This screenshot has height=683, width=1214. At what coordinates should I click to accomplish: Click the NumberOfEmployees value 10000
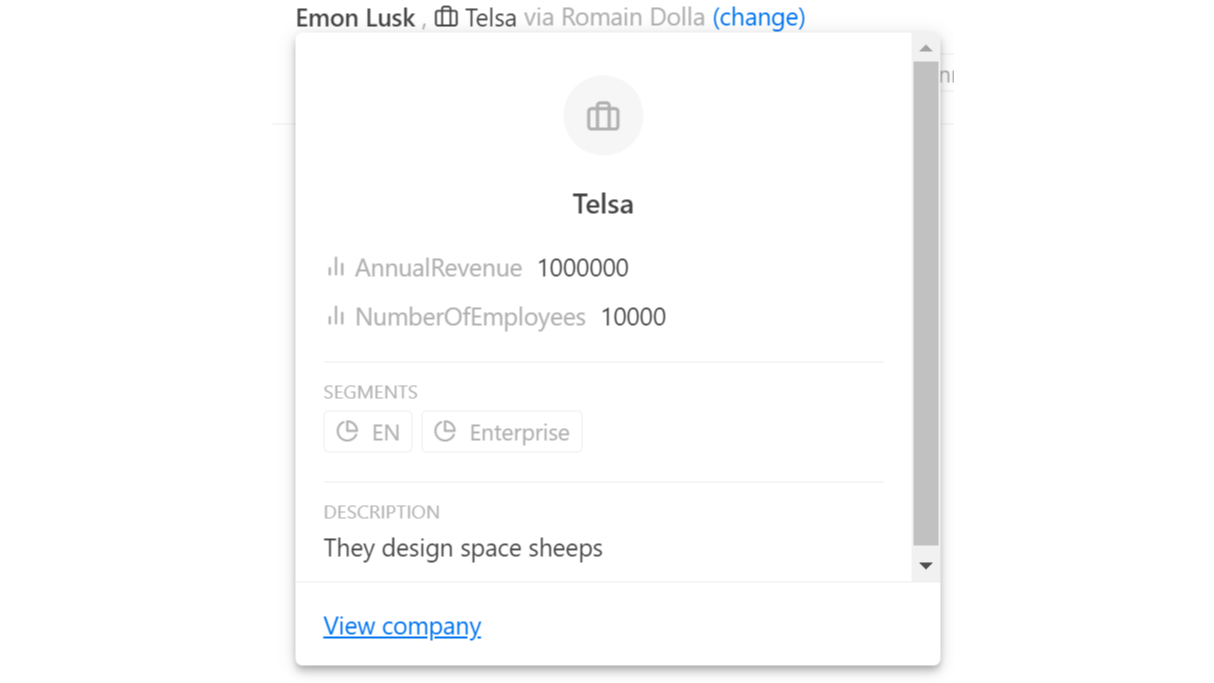click(633, 317)
